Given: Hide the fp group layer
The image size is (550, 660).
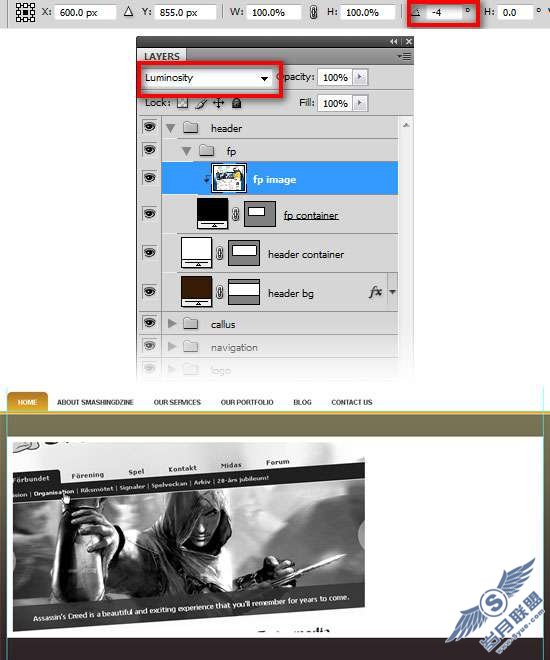Looking at the screenshot, I should click(x=149, y=150).
